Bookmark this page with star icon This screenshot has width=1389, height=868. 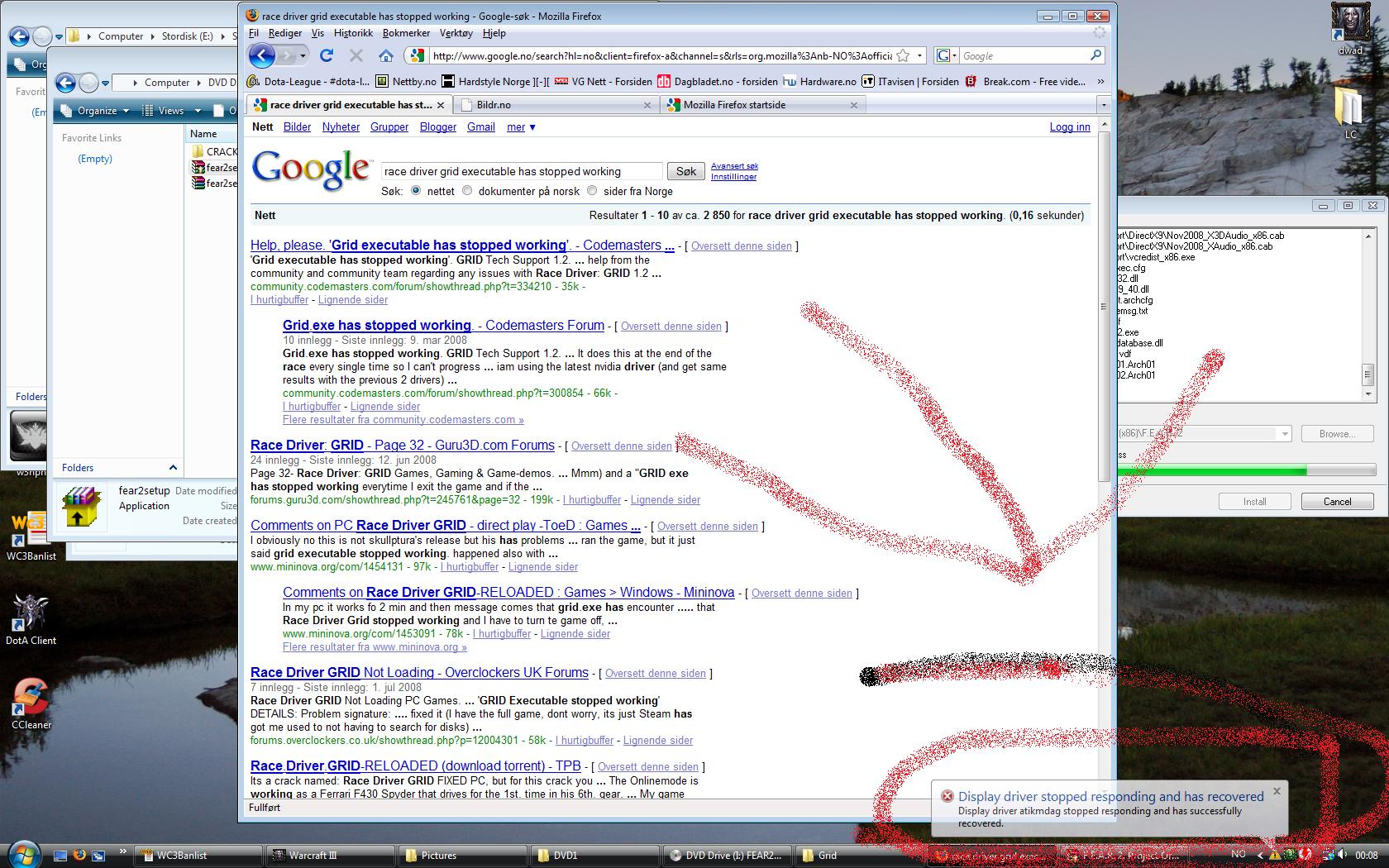pyautogui.click(x=904, y=55)
